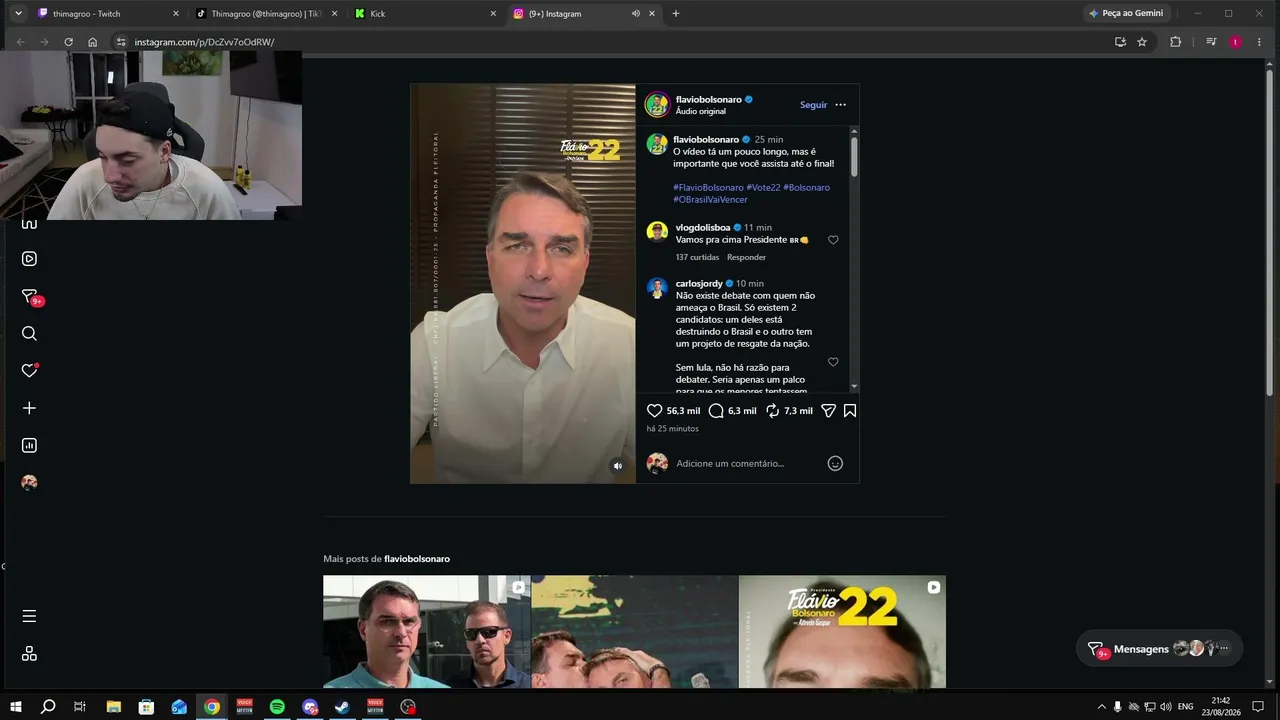The height and width of the screenshot is (720, 1280).
Task: View site information icon in address bar
Action: [x=121, y=42]
